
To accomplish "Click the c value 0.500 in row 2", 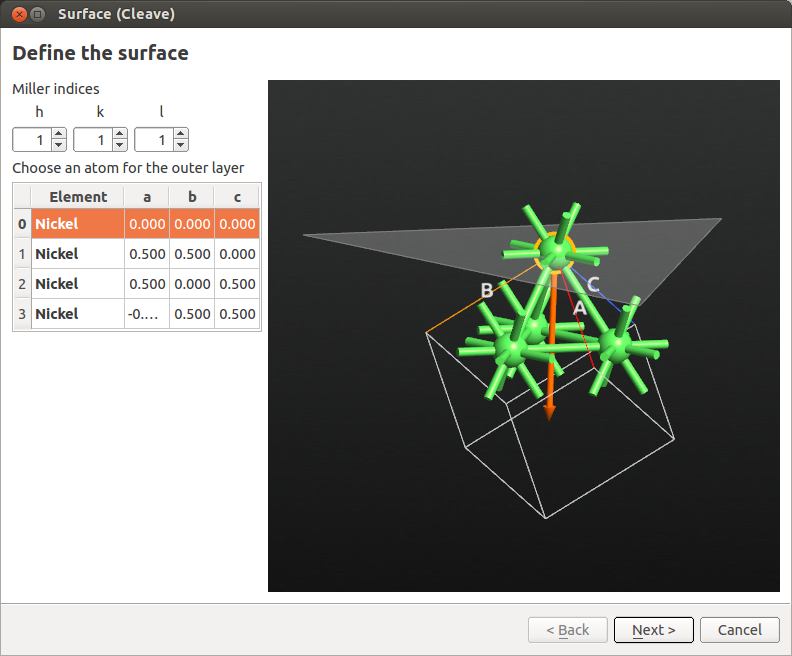I will point(237,284).
